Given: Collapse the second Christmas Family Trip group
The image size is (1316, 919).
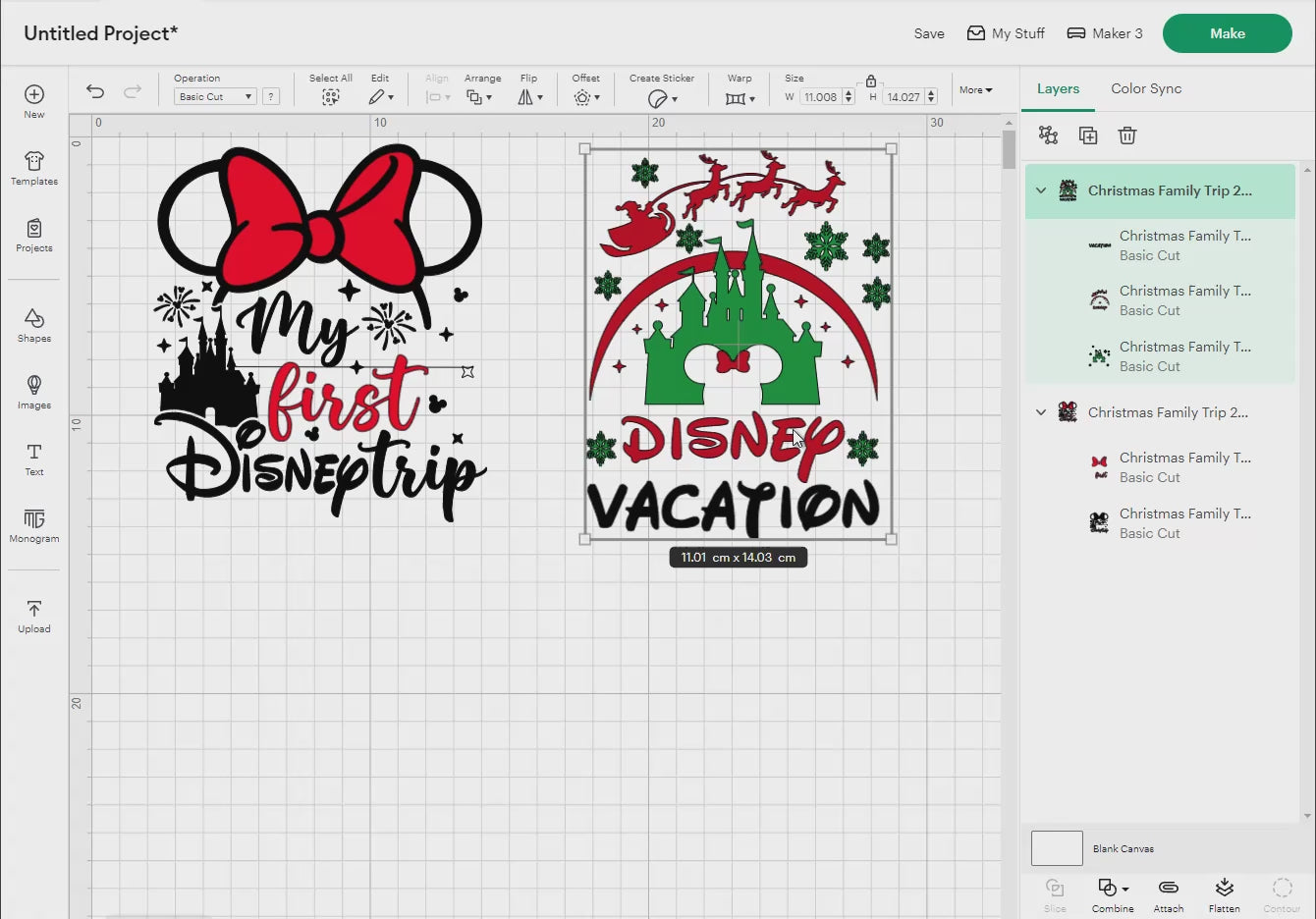Looking at the screenshot, I should (1041, 412).
